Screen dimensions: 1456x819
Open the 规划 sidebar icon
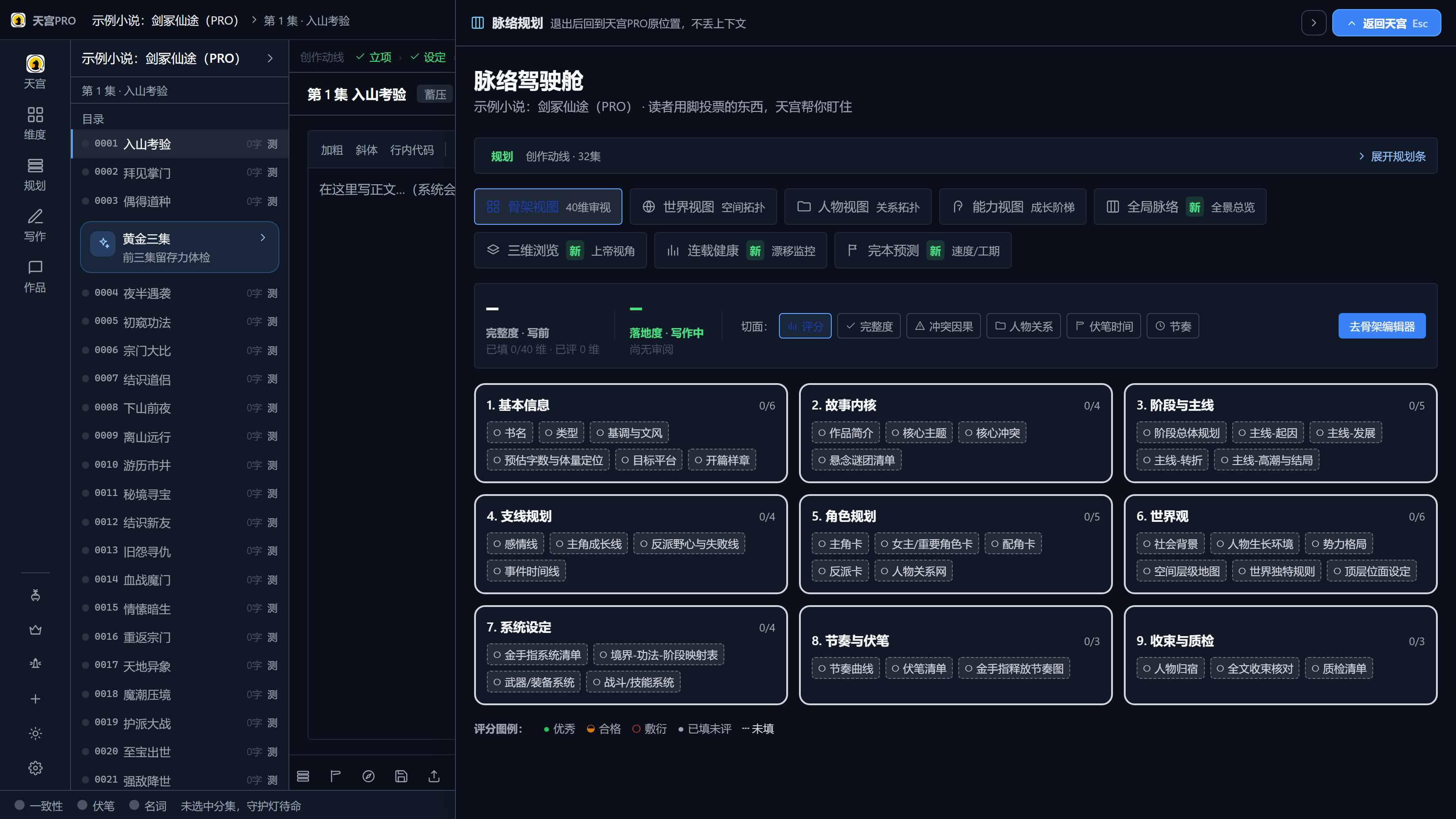click(x=35, y=174)
